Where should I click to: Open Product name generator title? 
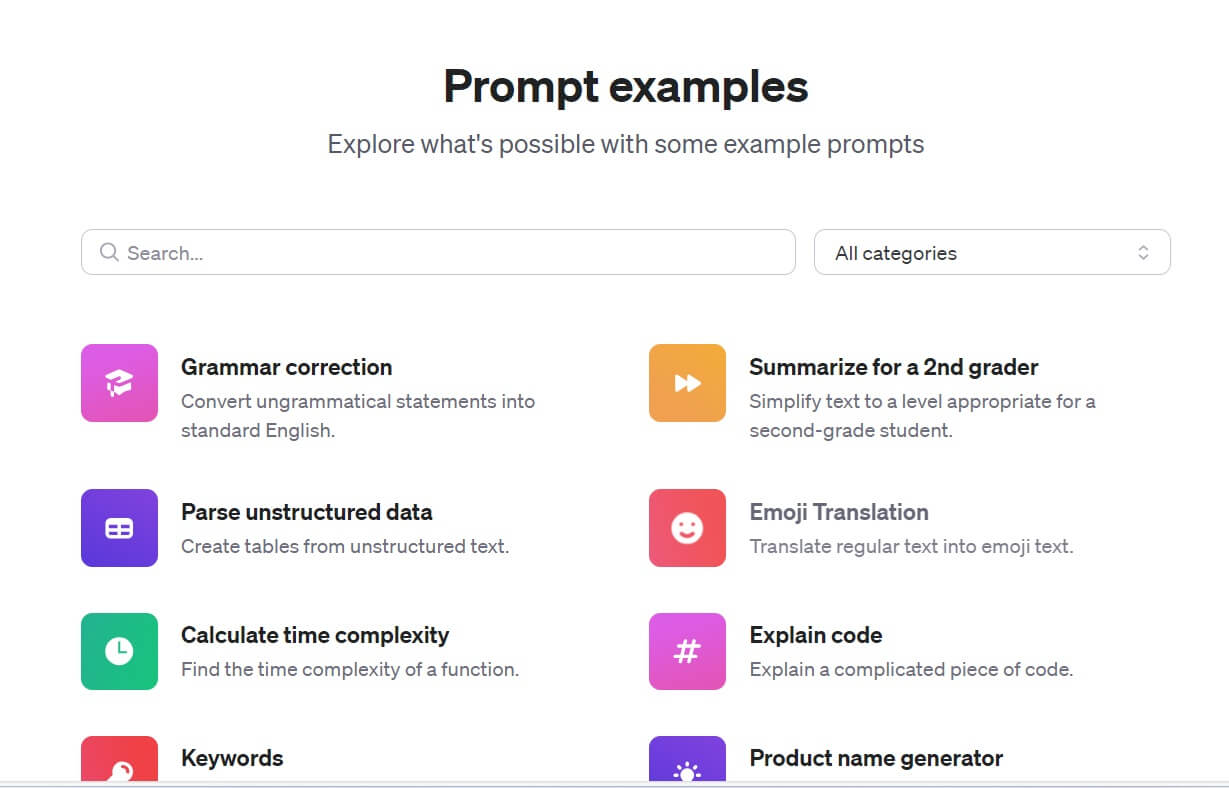click(x=876, y=758)
